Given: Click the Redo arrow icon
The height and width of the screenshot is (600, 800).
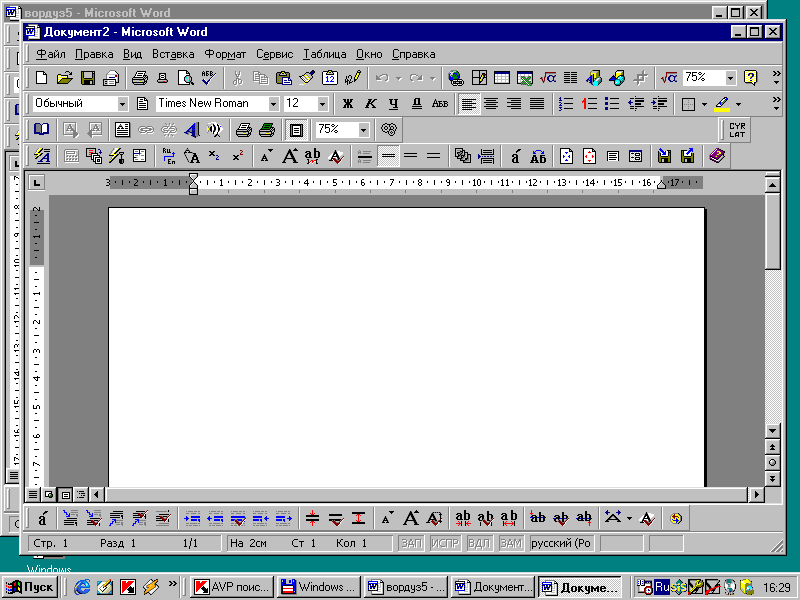Looking at the screenshot, I should pyautogui.click(x=416, y=78).
